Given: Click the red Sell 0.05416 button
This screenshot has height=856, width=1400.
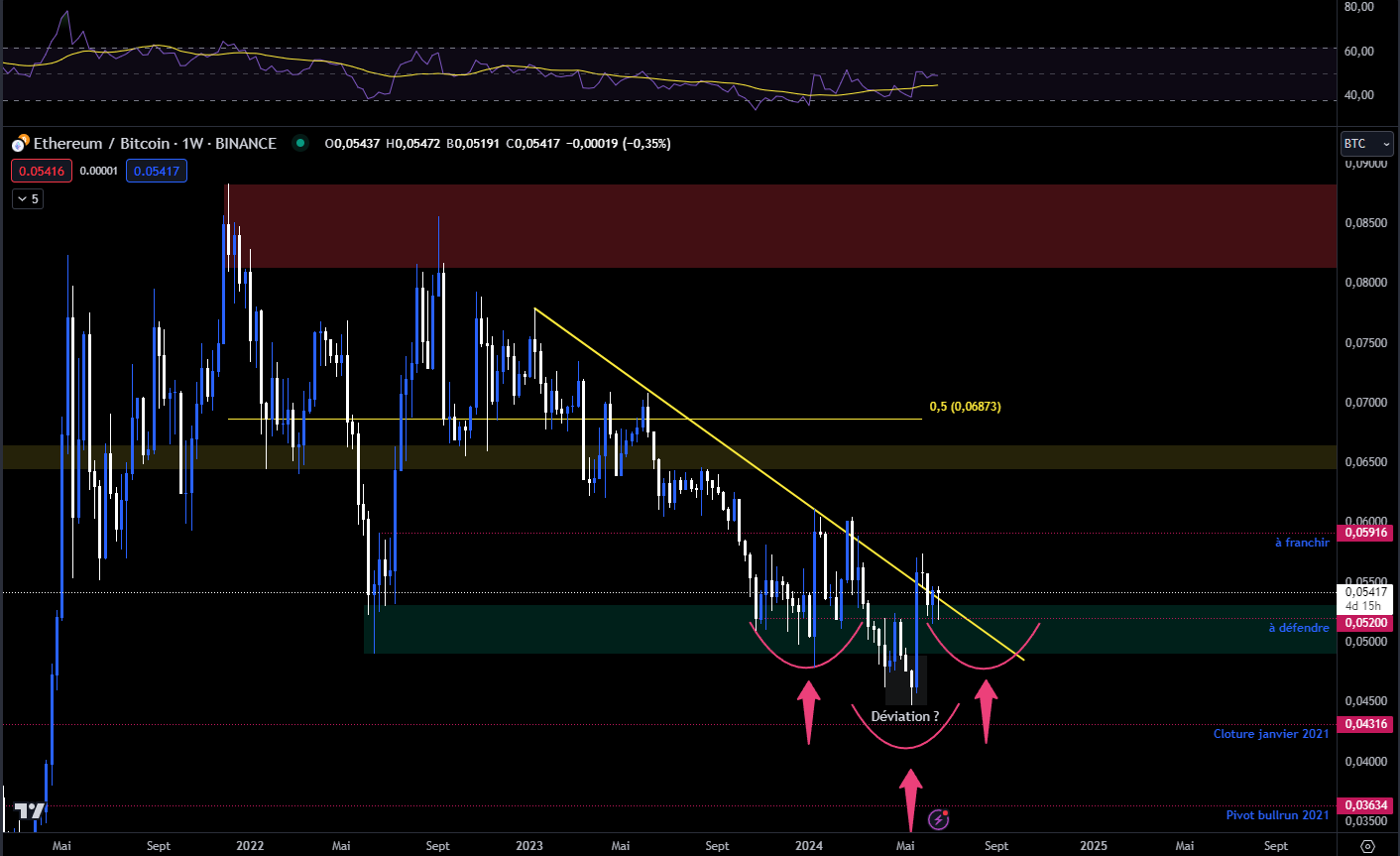Looking at the screenshot, I should (x=41, y=171).
